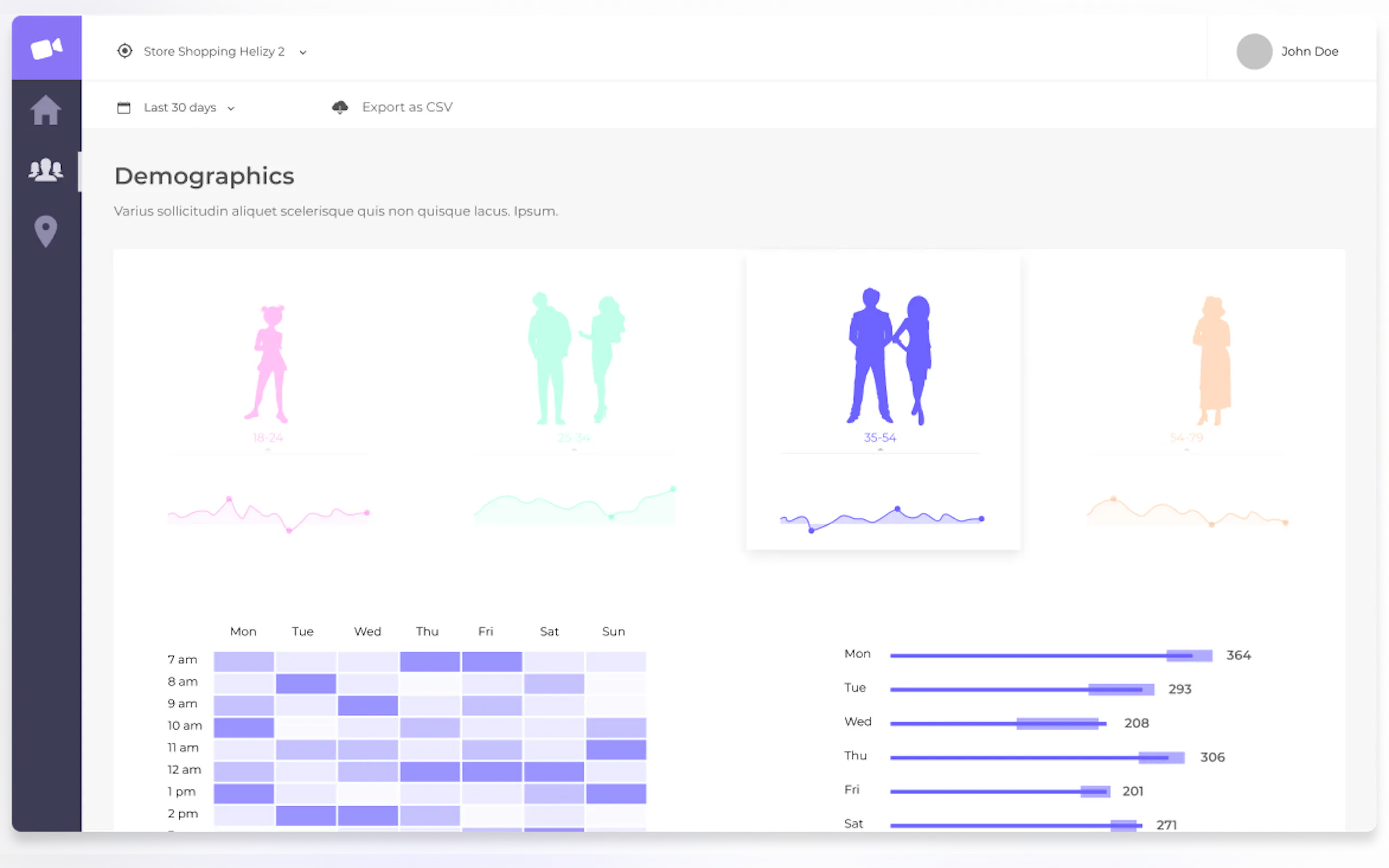Image resolution: width=1389 pixels, height=868 pixels.
Task: Click the store target location icon
Action: click(x=125, y=51)
